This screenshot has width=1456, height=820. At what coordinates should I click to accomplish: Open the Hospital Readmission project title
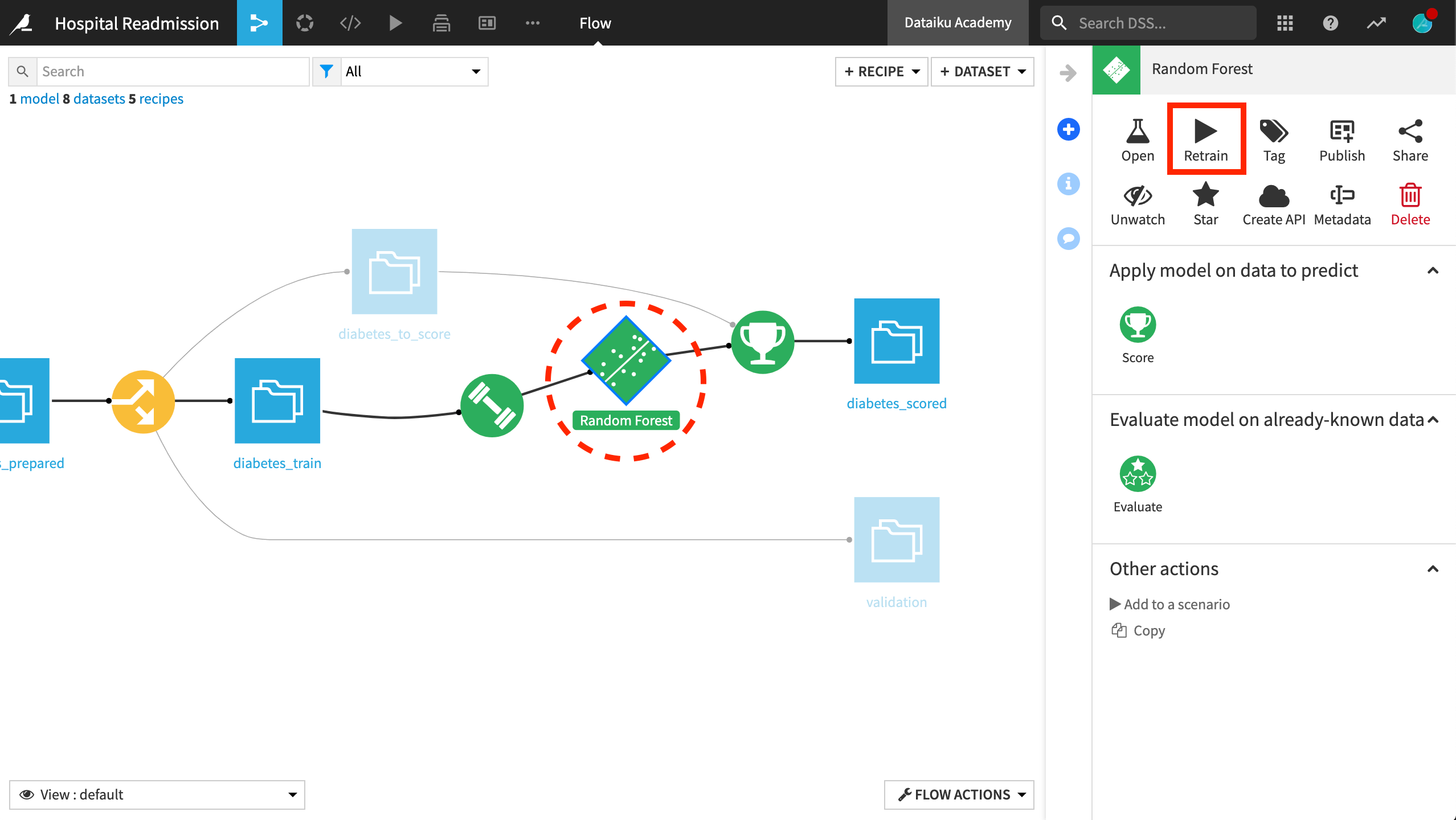[x=137, y=23]
